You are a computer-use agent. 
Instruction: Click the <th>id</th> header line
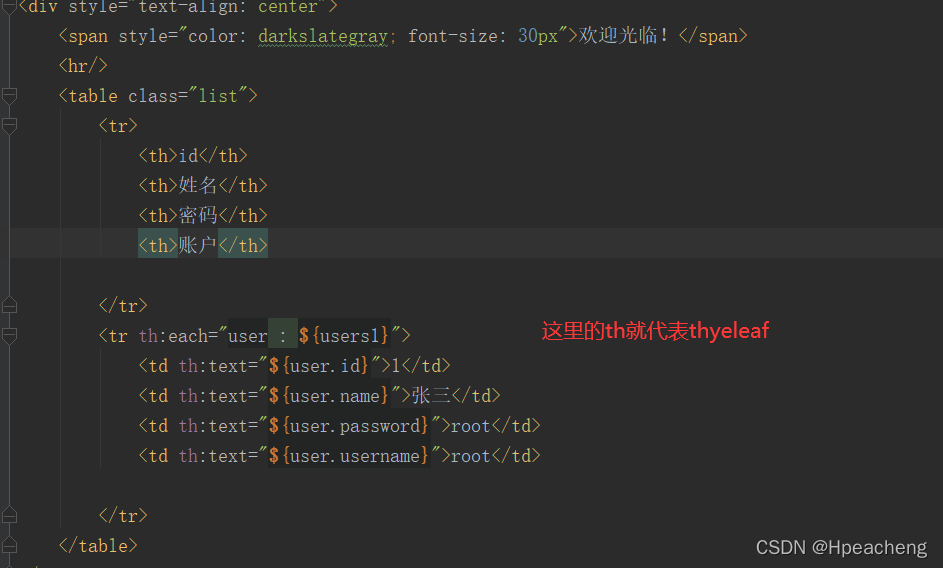point(193,156)
